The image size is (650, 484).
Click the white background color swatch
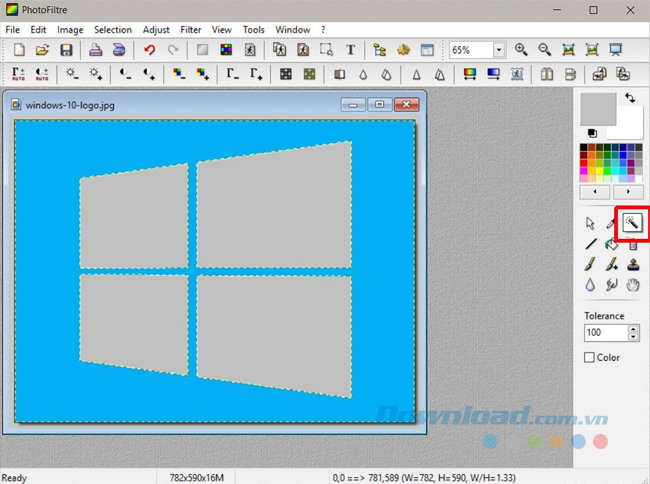[x=628, y=125]
